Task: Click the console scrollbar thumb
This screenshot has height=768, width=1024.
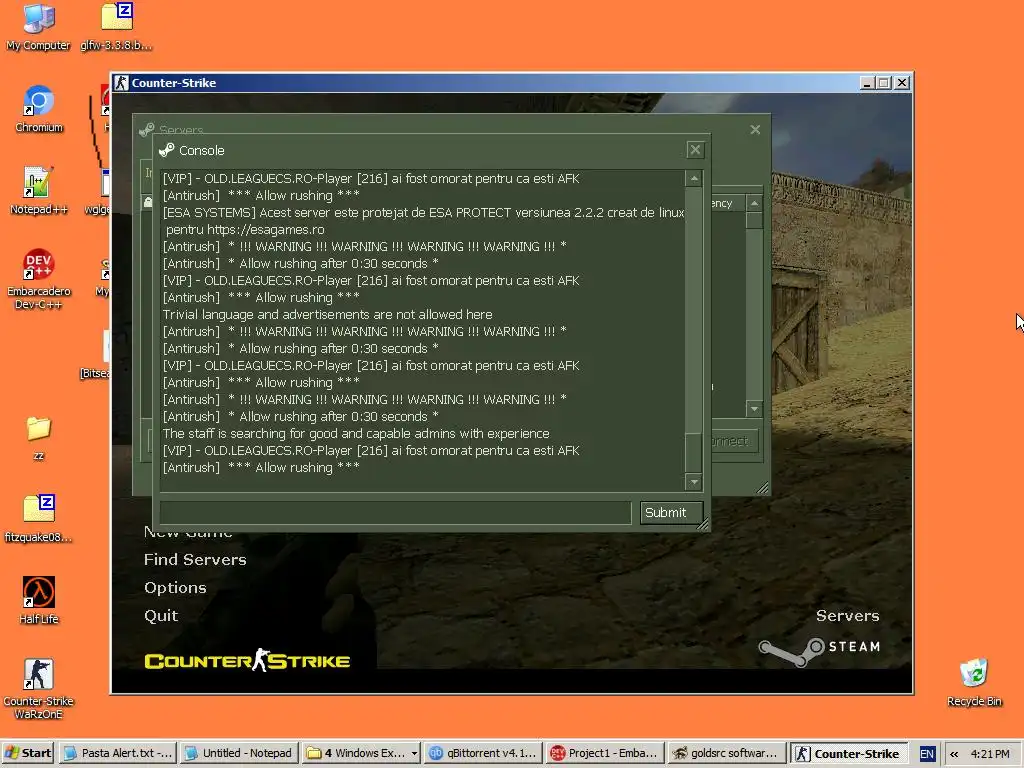Action: pyautogui.click(x=694, y=451)
